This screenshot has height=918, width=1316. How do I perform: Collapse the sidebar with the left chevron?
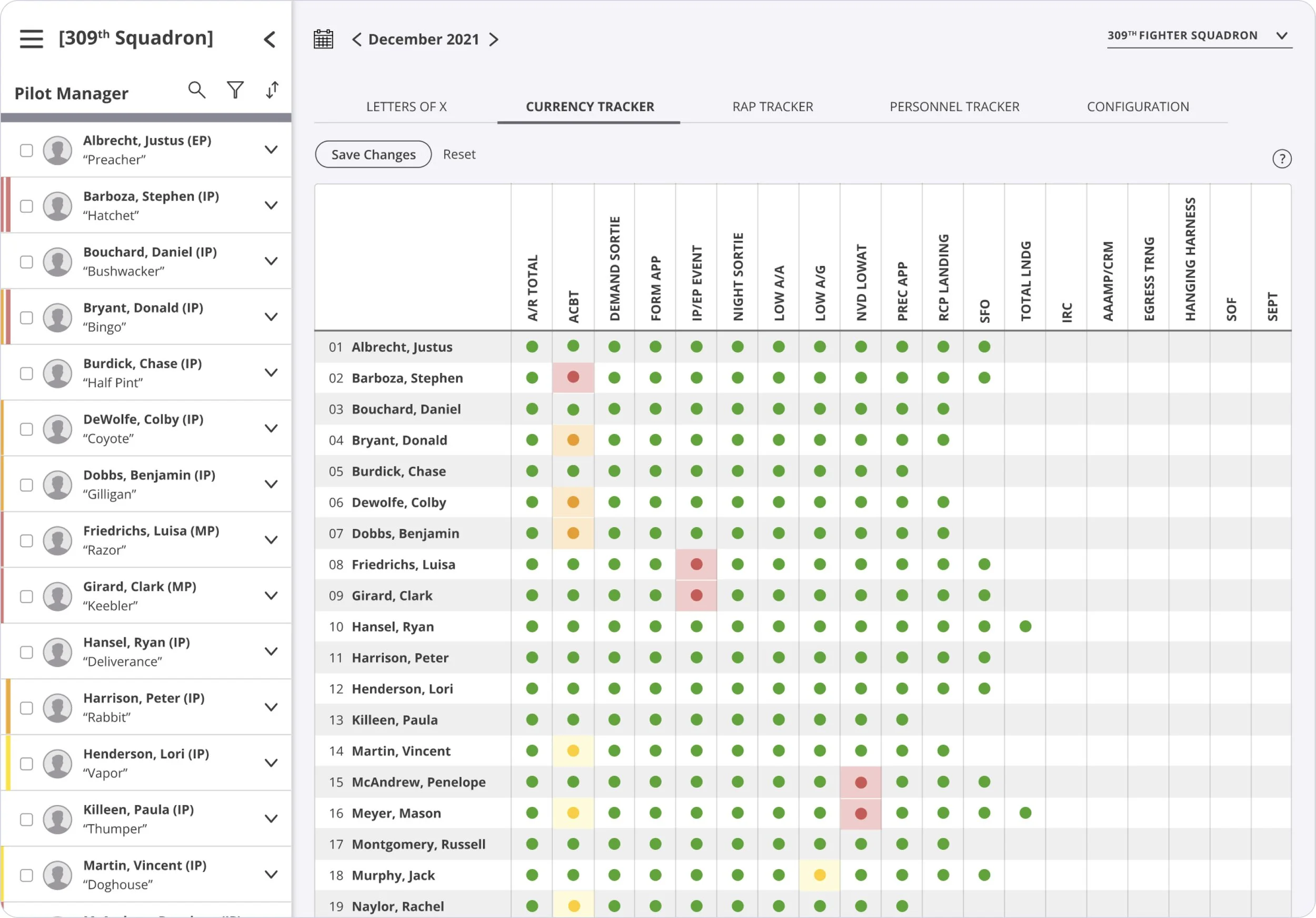pos(270,39)
